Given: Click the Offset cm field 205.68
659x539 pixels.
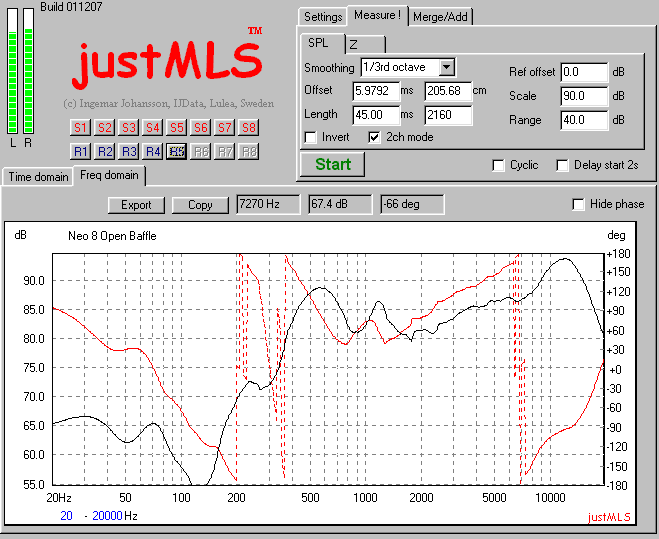Looking at the screenshot, I should [448, 91].
